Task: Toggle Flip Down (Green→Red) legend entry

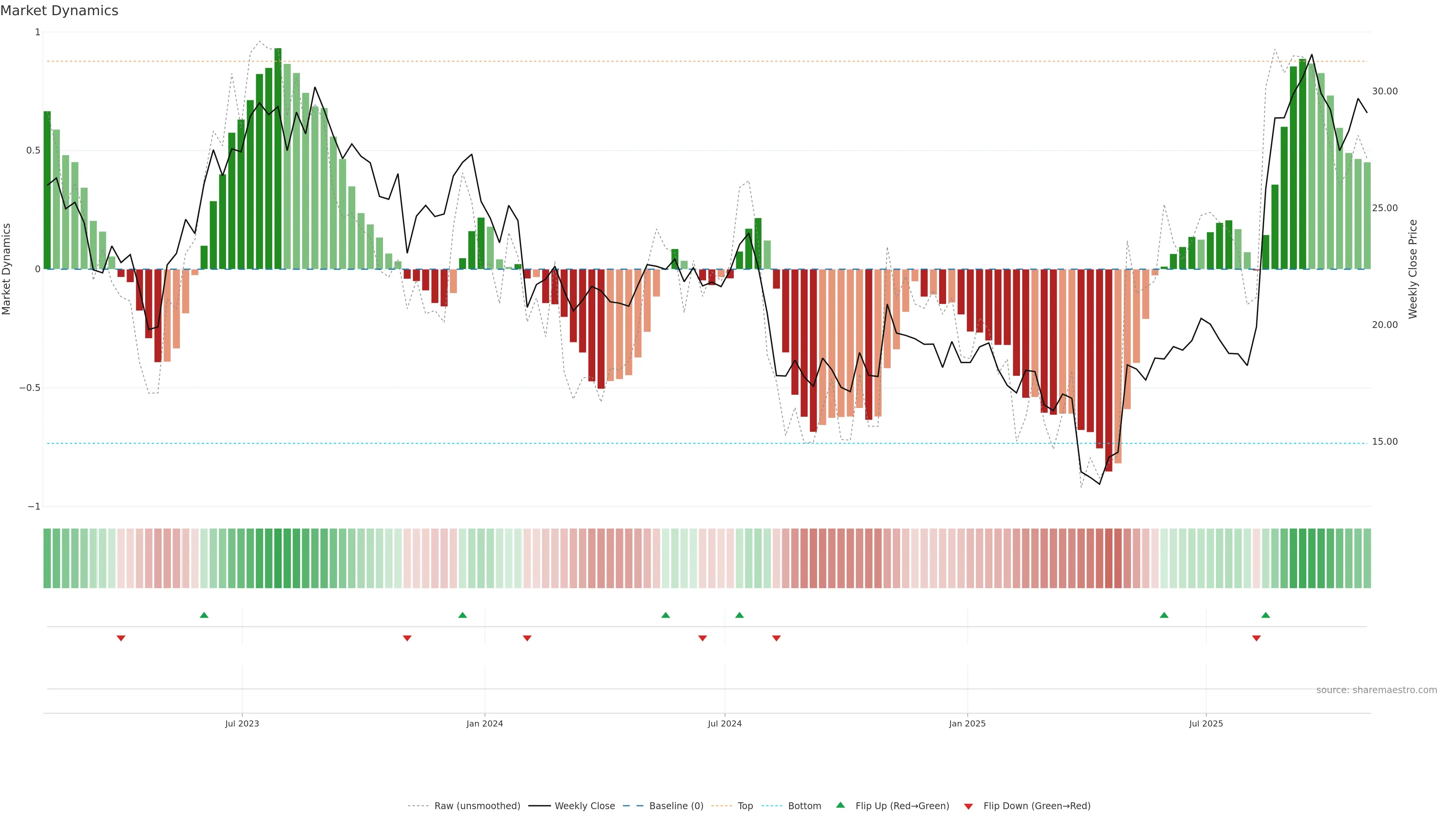Action: click(x=1037, y=806)
